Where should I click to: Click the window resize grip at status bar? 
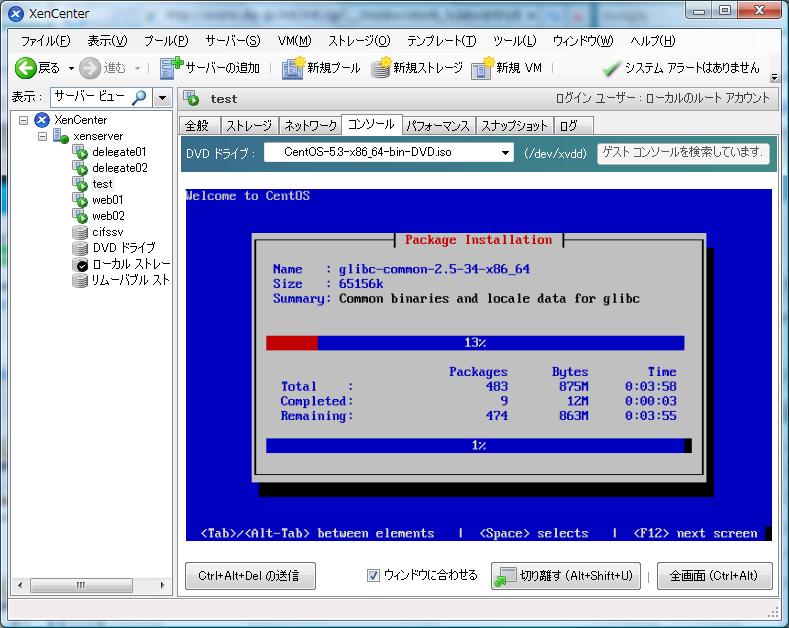click(x=773, y=612)
